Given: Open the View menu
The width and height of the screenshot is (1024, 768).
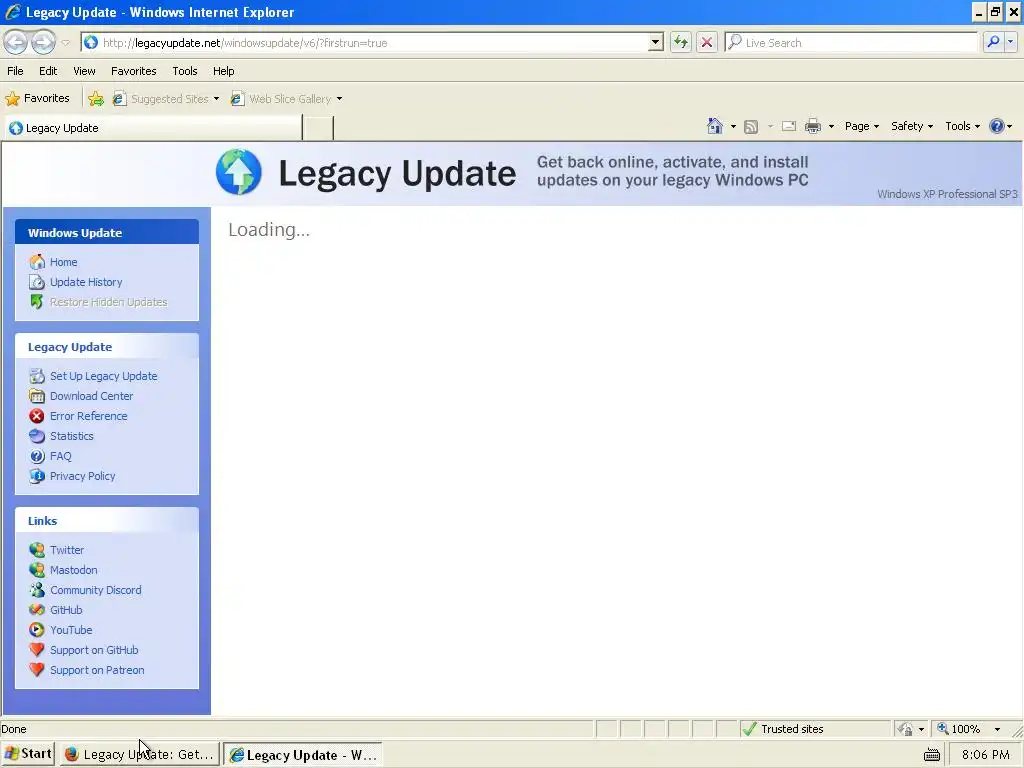Looking at the screenshot, I should [x=84, y=71].
